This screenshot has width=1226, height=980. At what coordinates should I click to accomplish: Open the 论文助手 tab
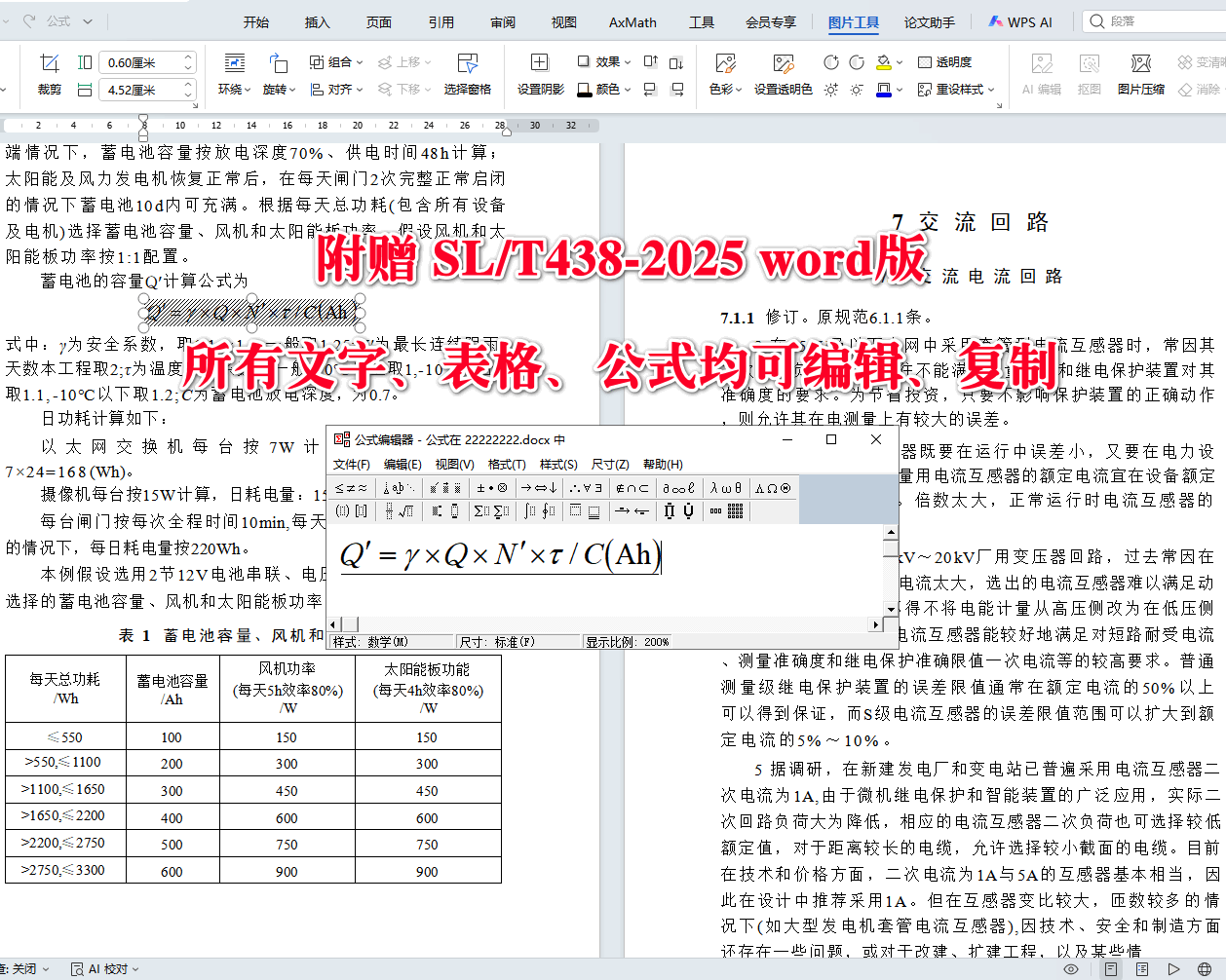(x=930, y=21)
